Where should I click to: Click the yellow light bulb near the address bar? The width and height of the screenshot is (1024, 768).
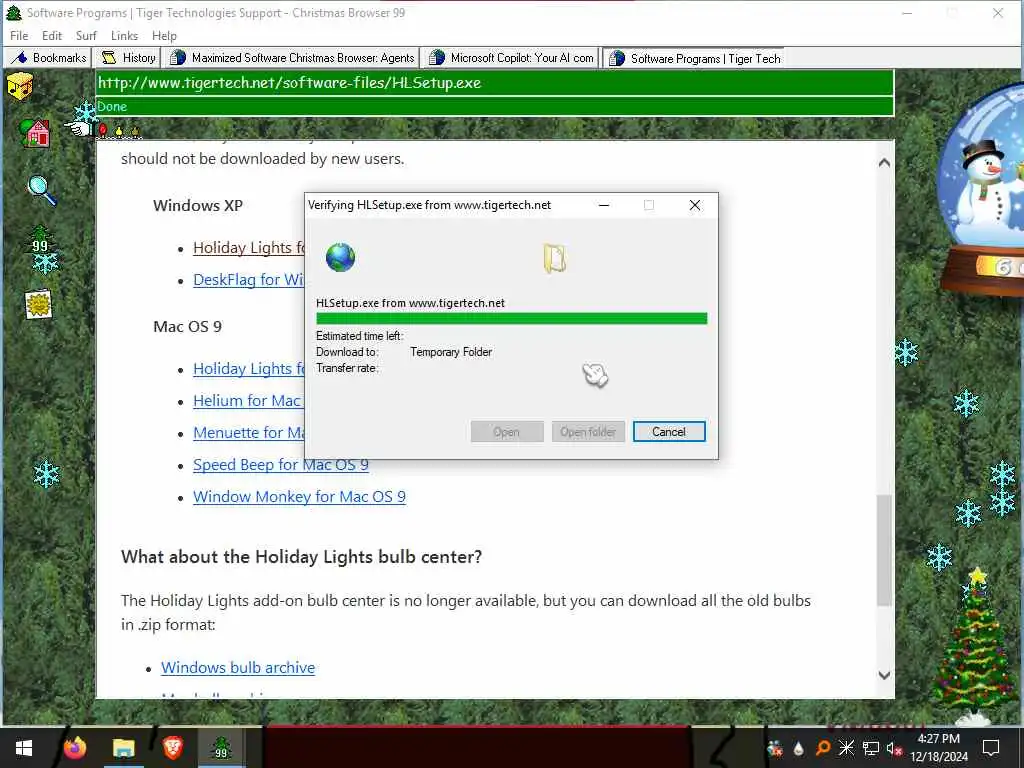click(x=119, y=131)
